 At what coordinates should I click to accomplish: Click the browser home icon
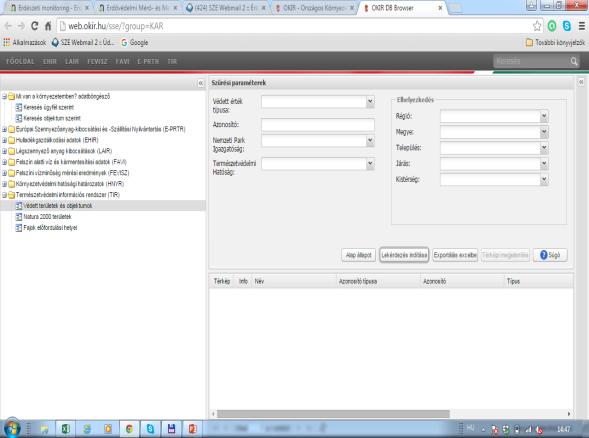pyautogui.click(x=48, y=26)
